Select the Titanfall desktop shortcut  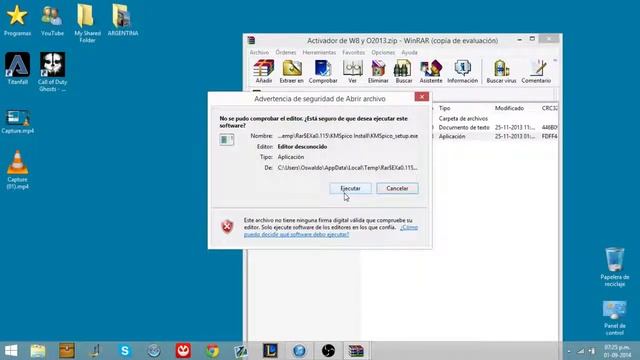(18, 69)
